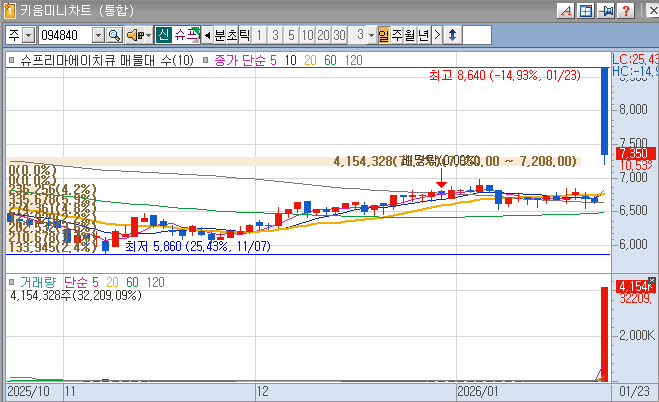
Task: Close the volume panel with small x
Action: click(652, 280)
